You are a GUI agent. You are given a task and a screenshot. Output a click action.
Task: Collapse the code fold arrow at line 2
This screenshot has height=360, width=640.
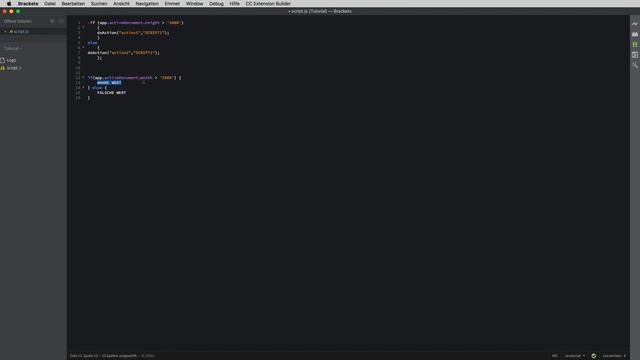coord(84,27)
